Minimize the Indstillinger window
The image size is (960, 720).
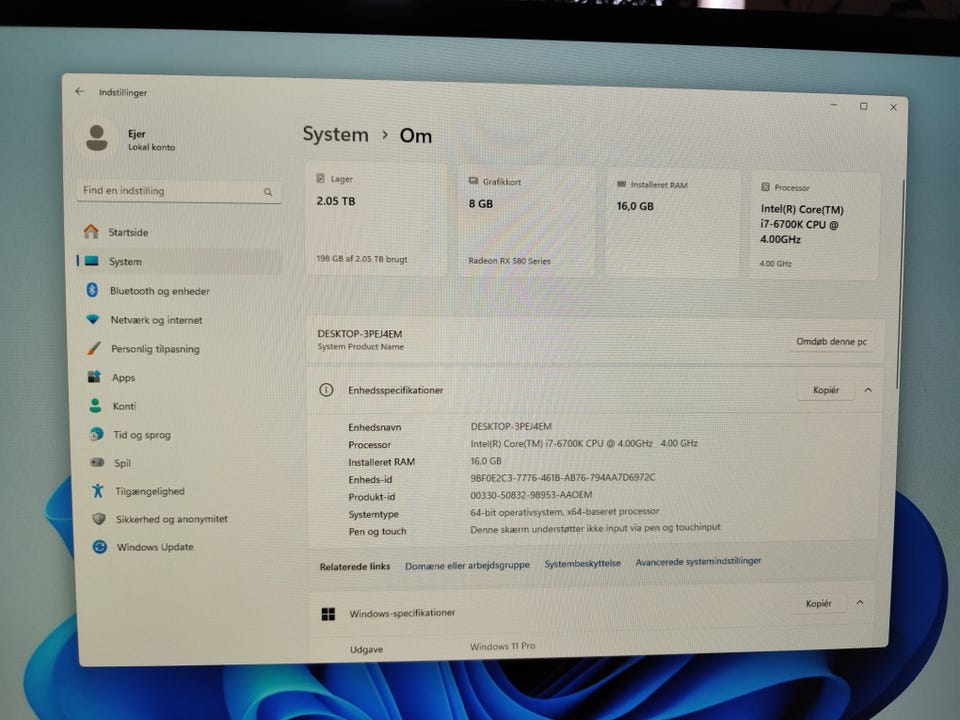pos(833,105)
